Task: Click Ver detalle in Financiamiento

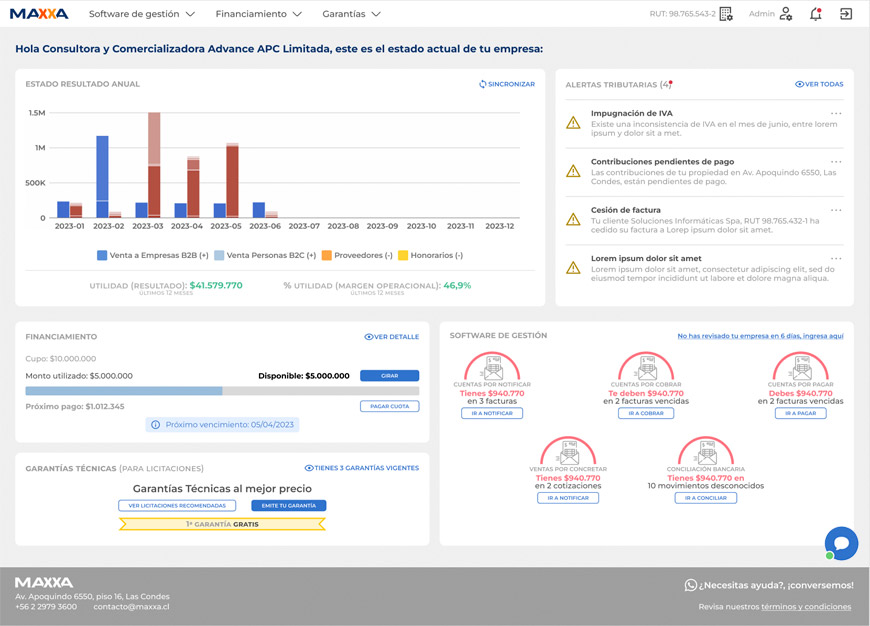Action: (x=392, y=337)
